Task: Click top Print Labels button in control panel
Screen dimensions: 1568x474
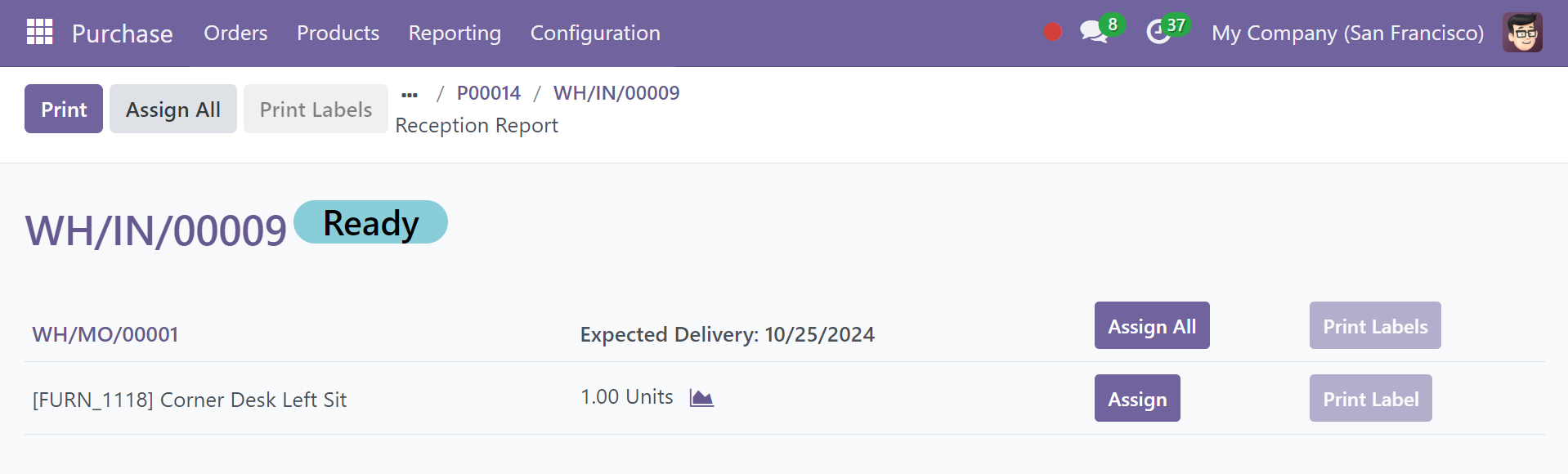Action: point(316,109)
